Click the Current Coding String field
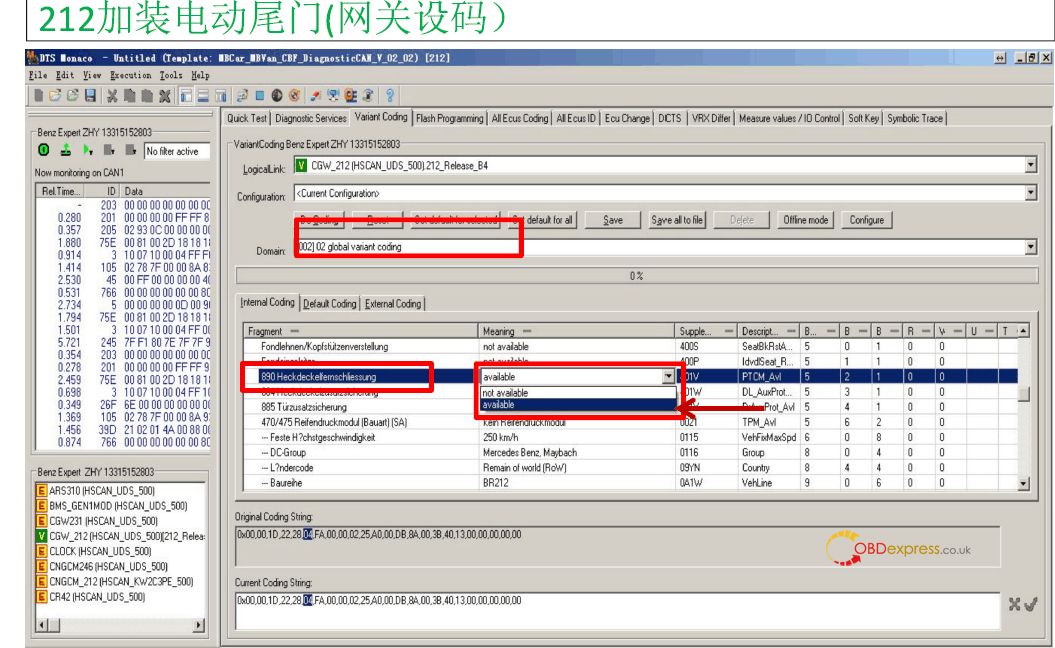The width and height of the screenshot is (1055, 648). click(x=615, y=609)
